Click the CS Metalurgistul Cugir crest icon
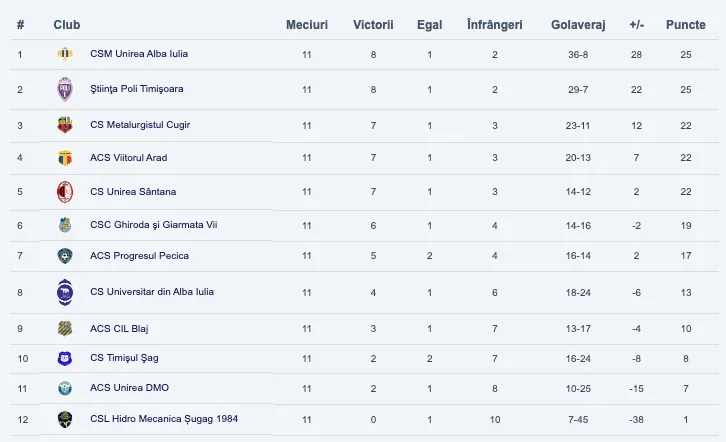Screen dimensions: 726x442 pyautogui.click(x=65, y=125)
